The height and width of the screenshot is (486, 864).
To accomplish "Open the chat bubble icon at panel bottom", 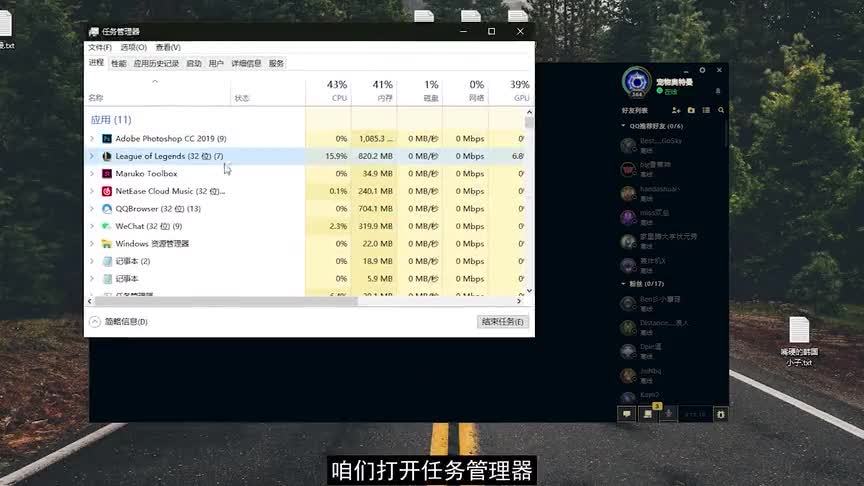I will [627, 414].
